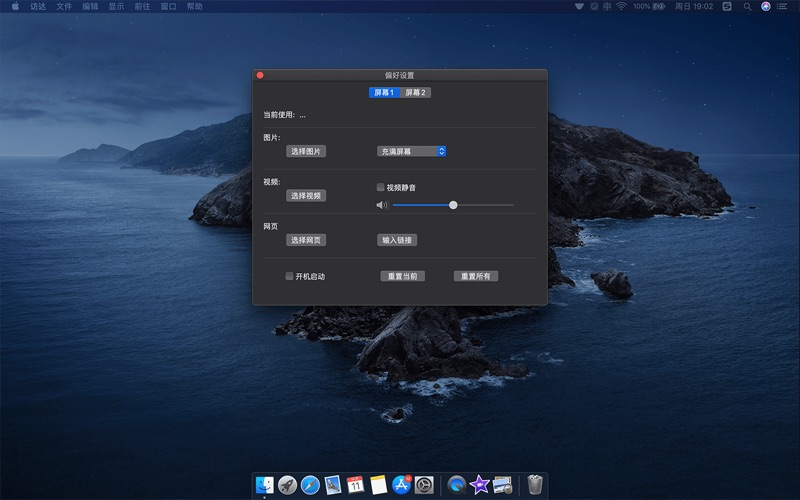
Task: Open the 前往 menu
Action: tap(142, 6)
